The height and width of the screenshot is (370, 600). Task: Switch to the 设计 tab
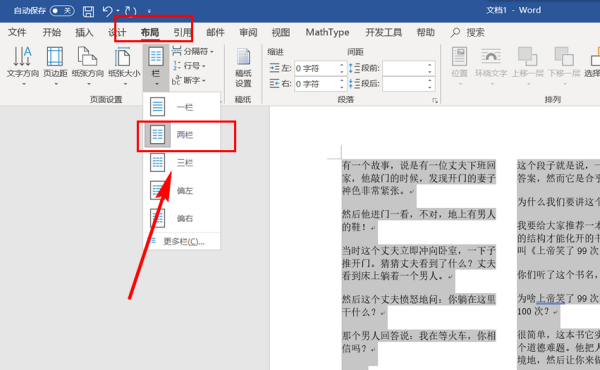pyautogui.click(x=117, y=33)
